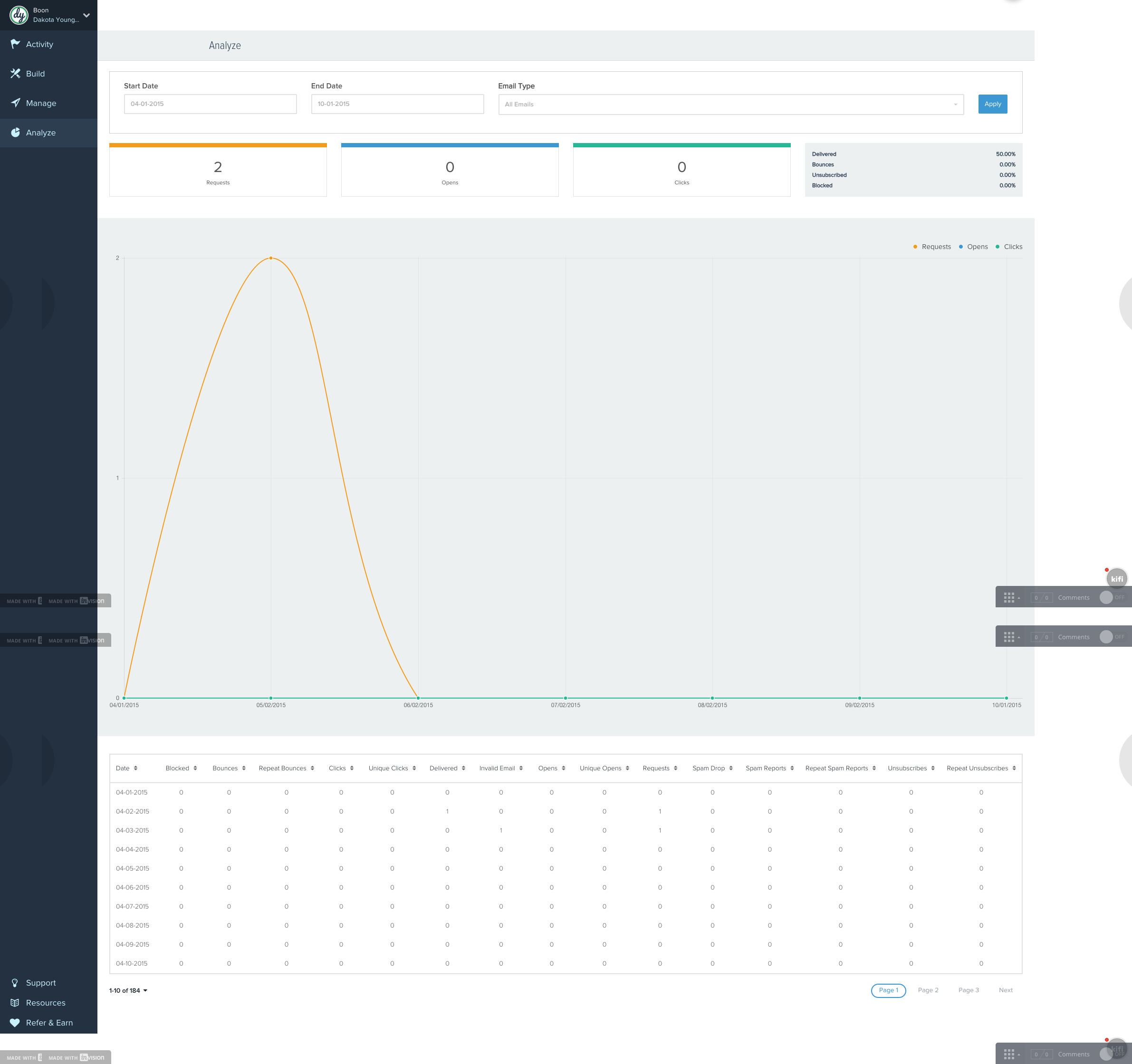Open Resources via its book icon
Image resolution: width=1132 pixels, height=1064 pixels.
point(15,1003)
